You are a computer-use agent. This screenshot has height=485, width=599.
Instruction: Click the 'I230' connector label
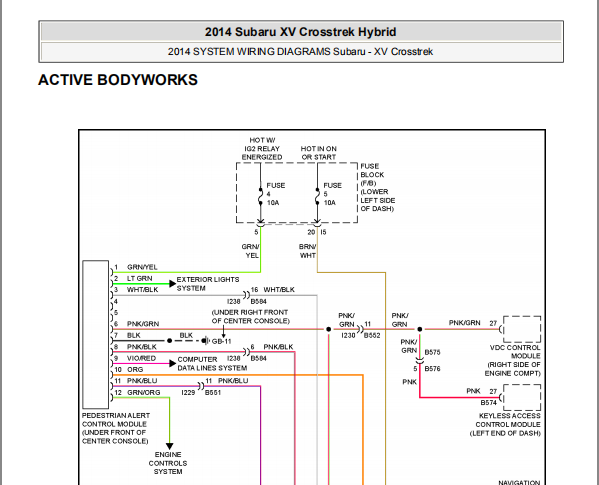tap(348, 335)
